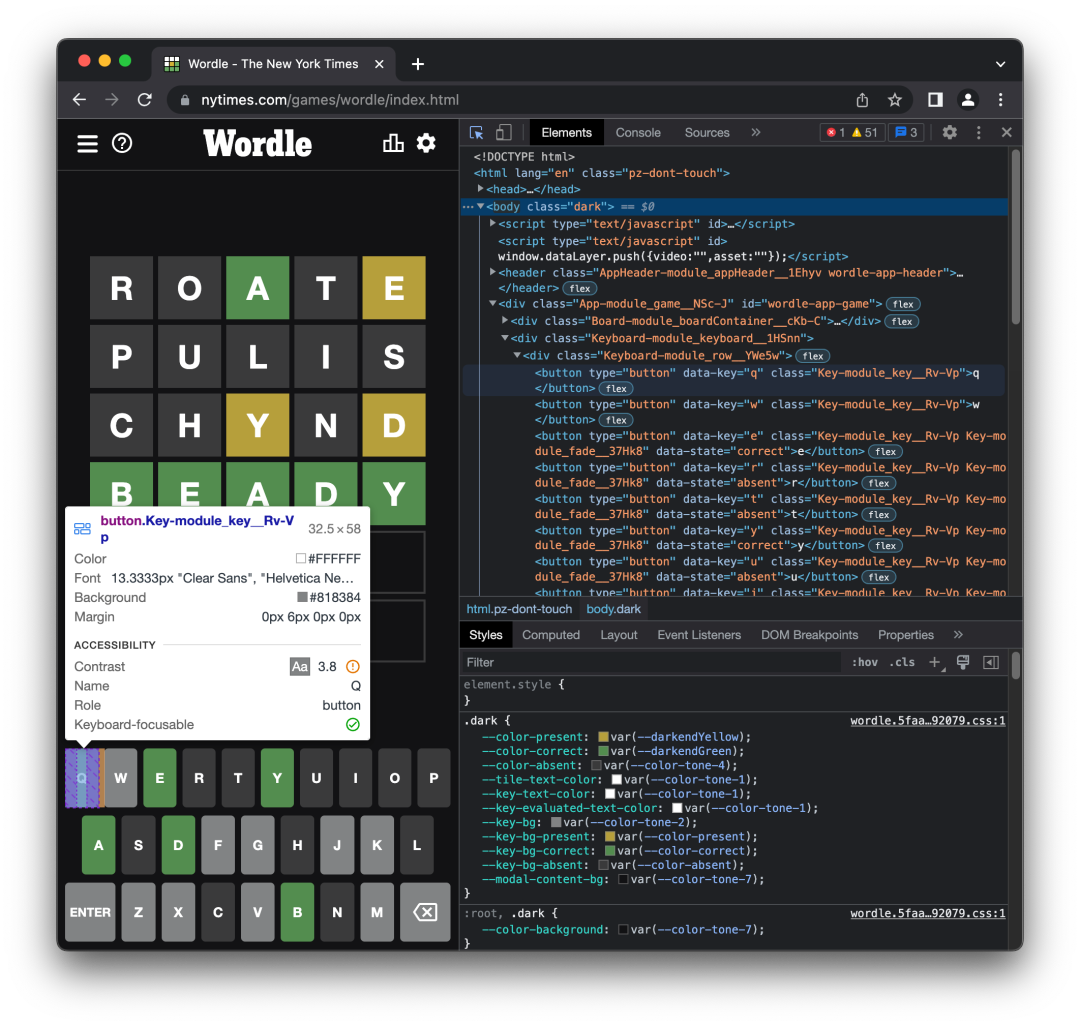This screenshot has width=1080, height=1026.
Task: Click the errors and warnings counter
Action: pos(852,132)
